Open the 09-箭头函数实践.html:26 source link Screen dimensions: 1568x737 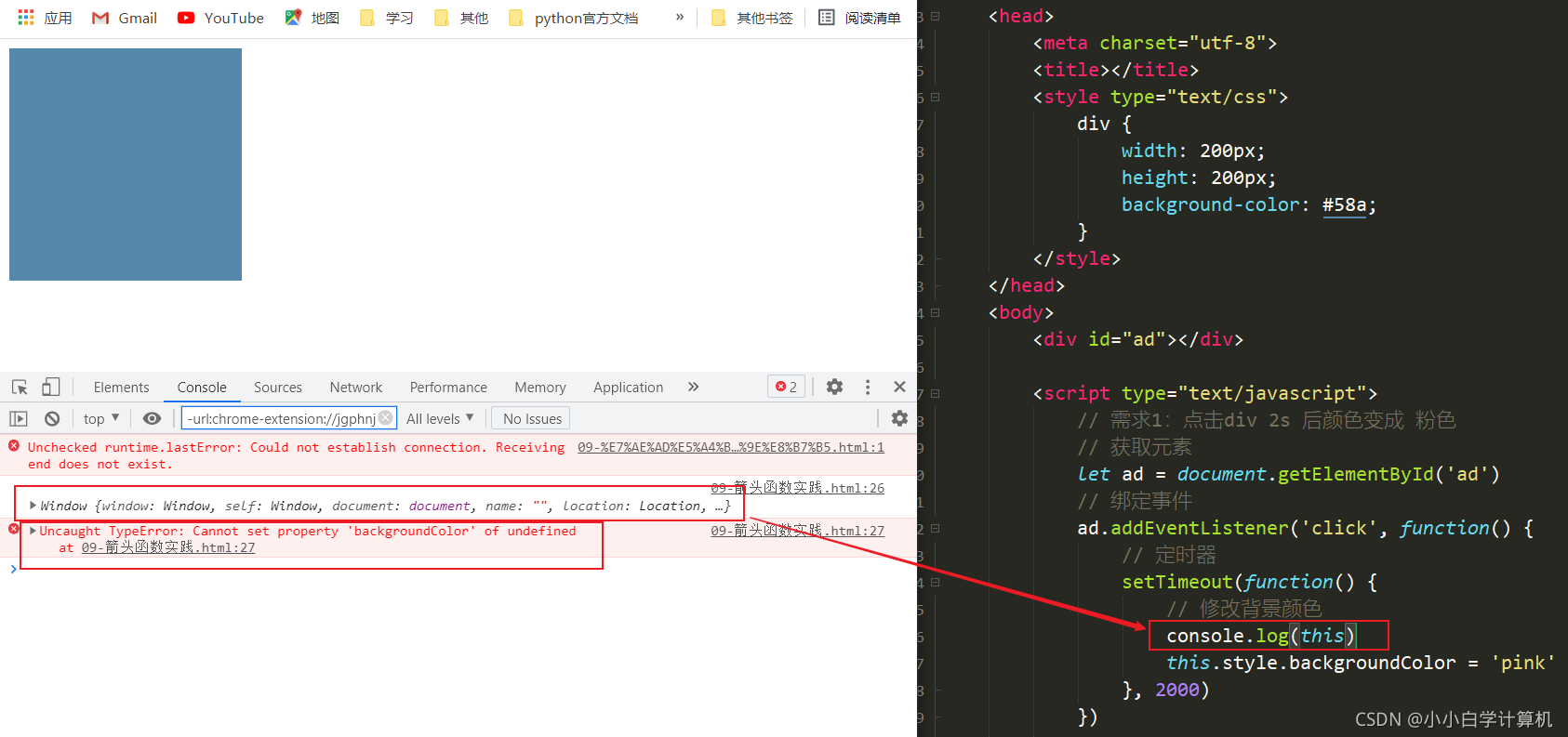click(797, 487)
